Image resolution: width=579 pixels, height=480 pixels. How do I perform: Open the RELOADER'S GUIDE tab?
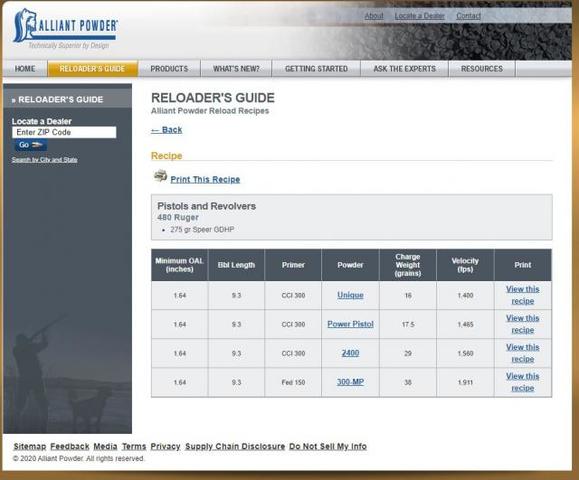pos(92,69)
